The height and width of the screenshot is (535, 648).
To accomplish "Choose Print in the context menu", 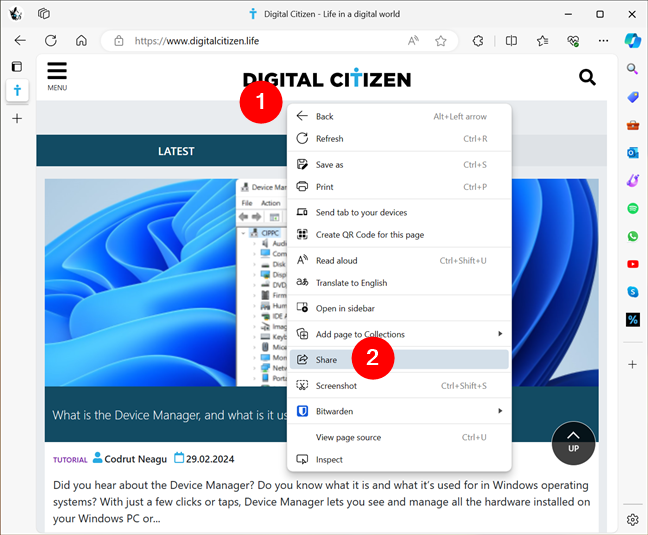I will 399,187.
